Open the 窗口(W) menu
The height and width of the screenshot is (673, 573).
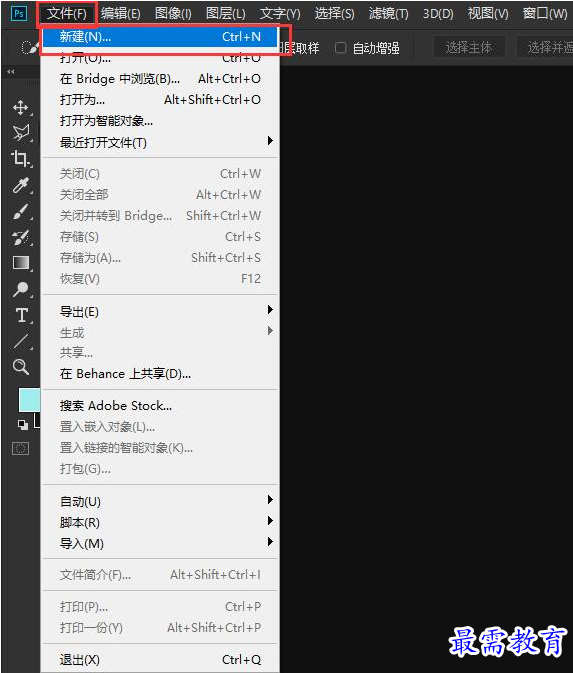point(545,14)
